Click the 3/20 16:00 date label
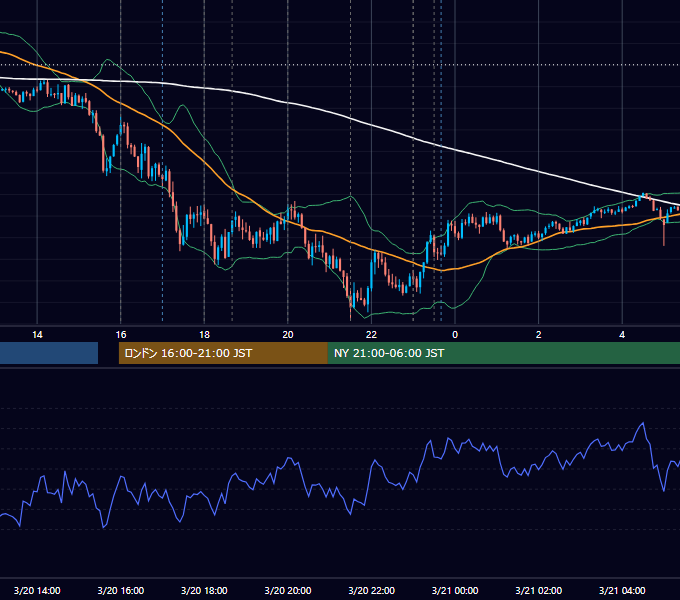Image resolution: width=680 pixels, height=600 pixels. tap(121, 590)
